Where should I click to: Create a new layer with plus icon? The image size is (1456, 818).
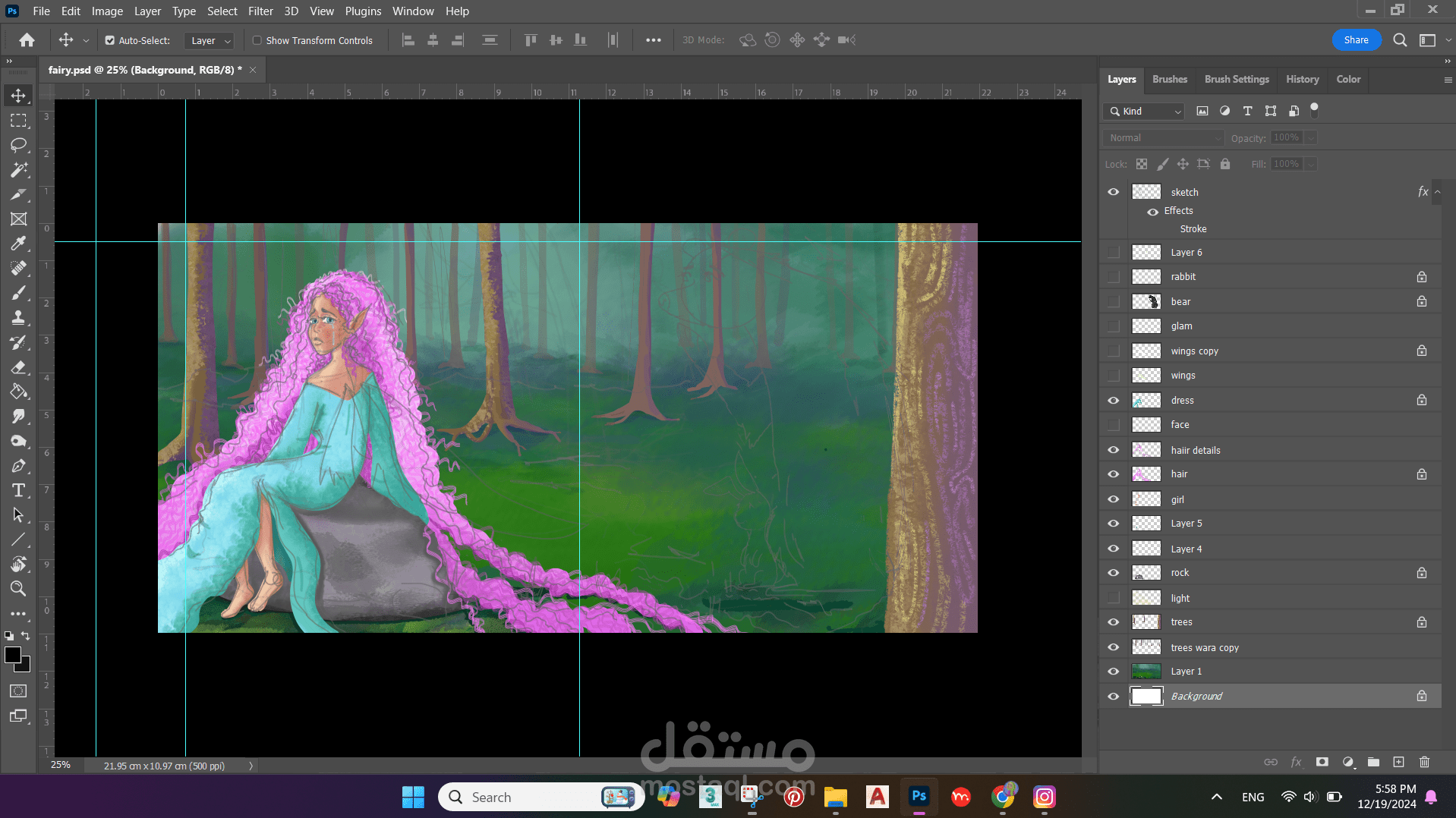1398,762
